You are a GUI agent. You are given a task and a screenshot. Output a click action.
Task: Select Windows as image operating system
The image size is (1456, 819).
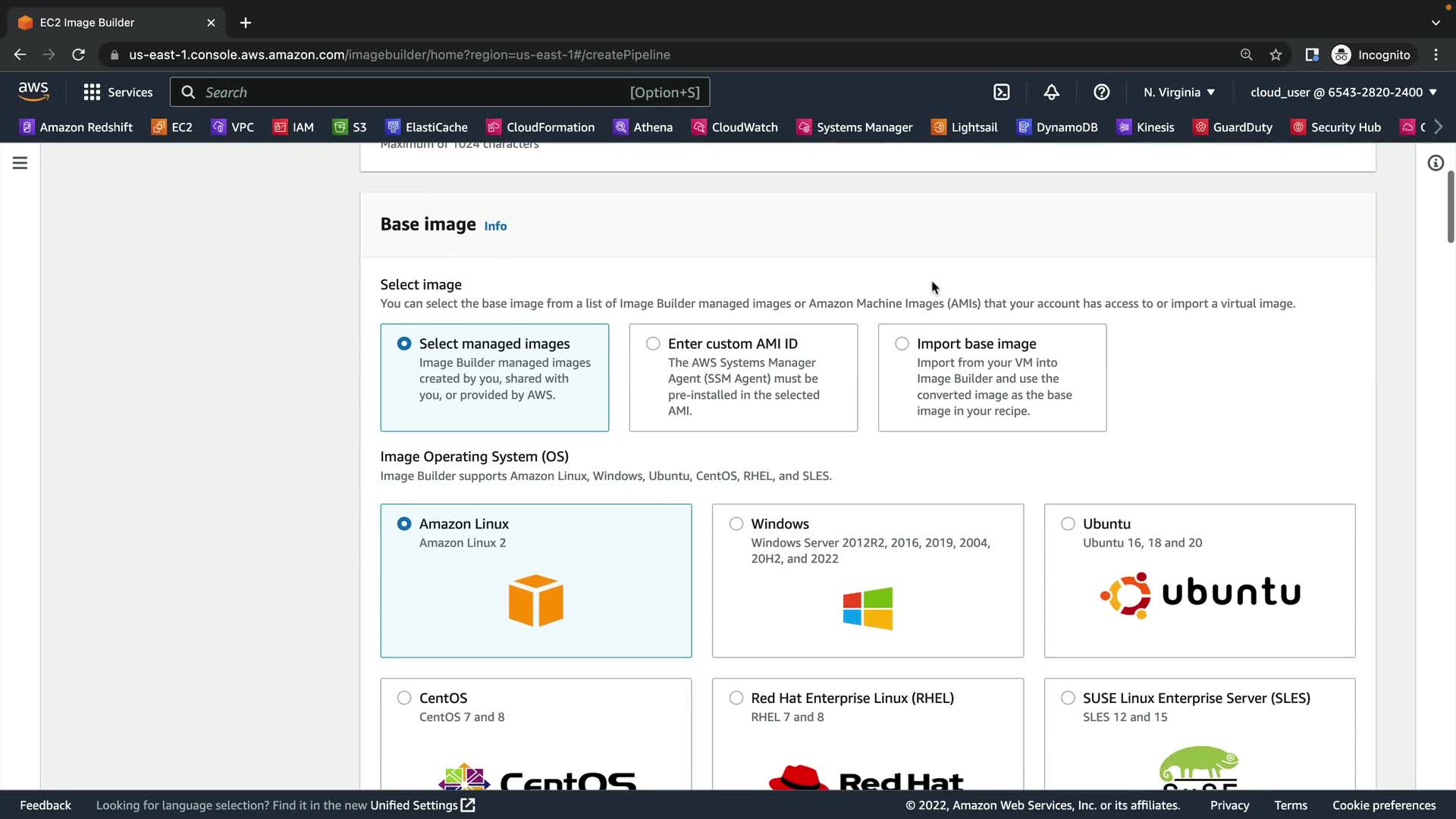click(x=736, y=524)
